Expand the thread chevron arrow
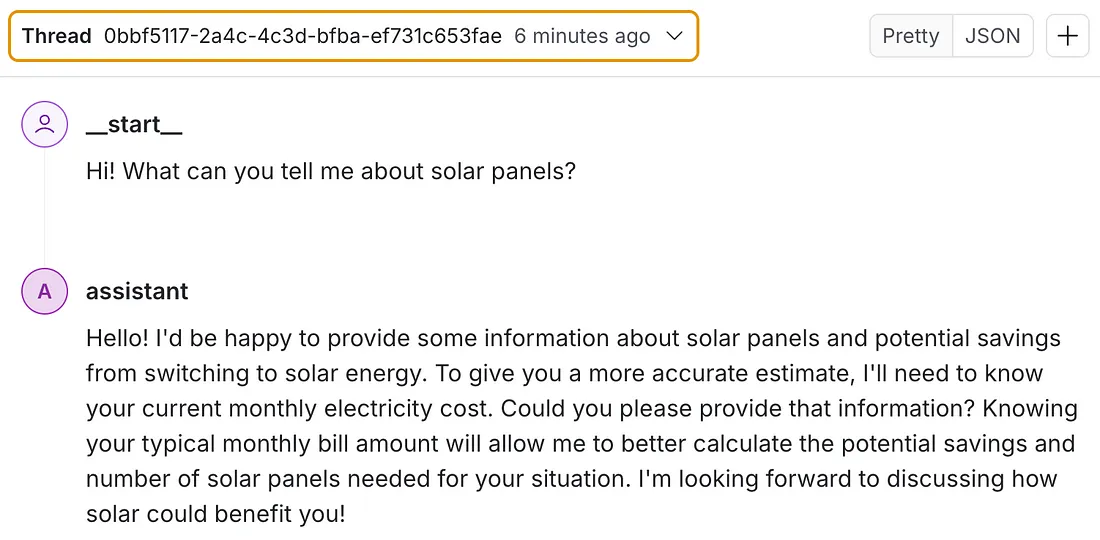This screenshot has height=540, width=1100. 674,36
